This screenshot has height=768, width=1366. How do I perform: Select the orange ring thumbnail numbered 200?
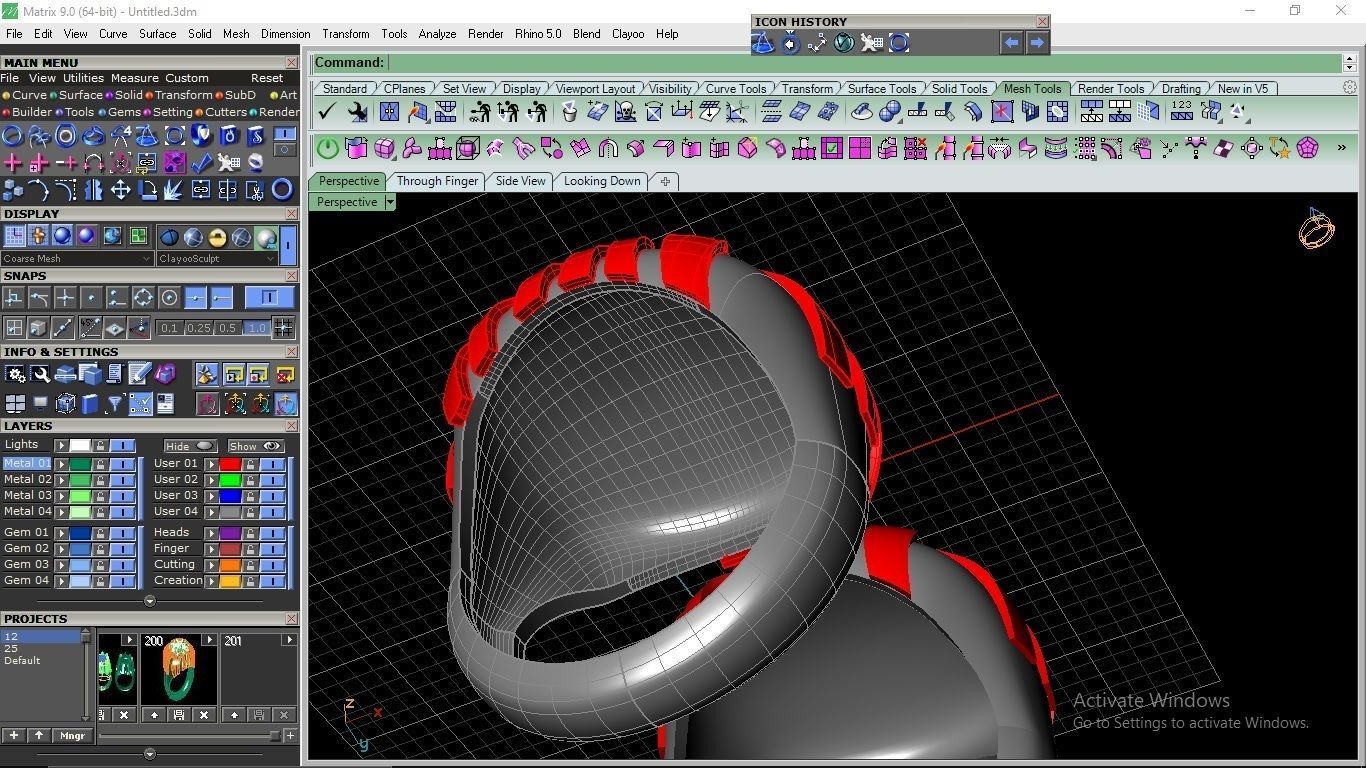click(x=178, y=671)
